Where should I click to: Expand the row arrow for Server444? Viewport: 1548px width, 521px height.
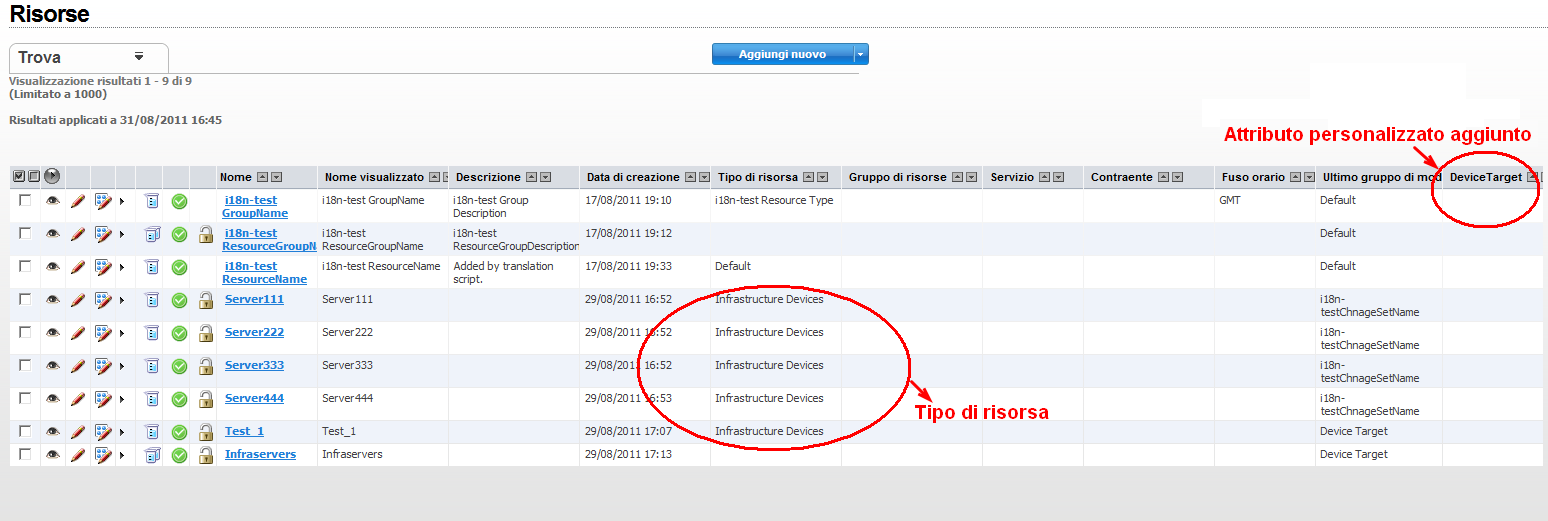pos(123,399)
